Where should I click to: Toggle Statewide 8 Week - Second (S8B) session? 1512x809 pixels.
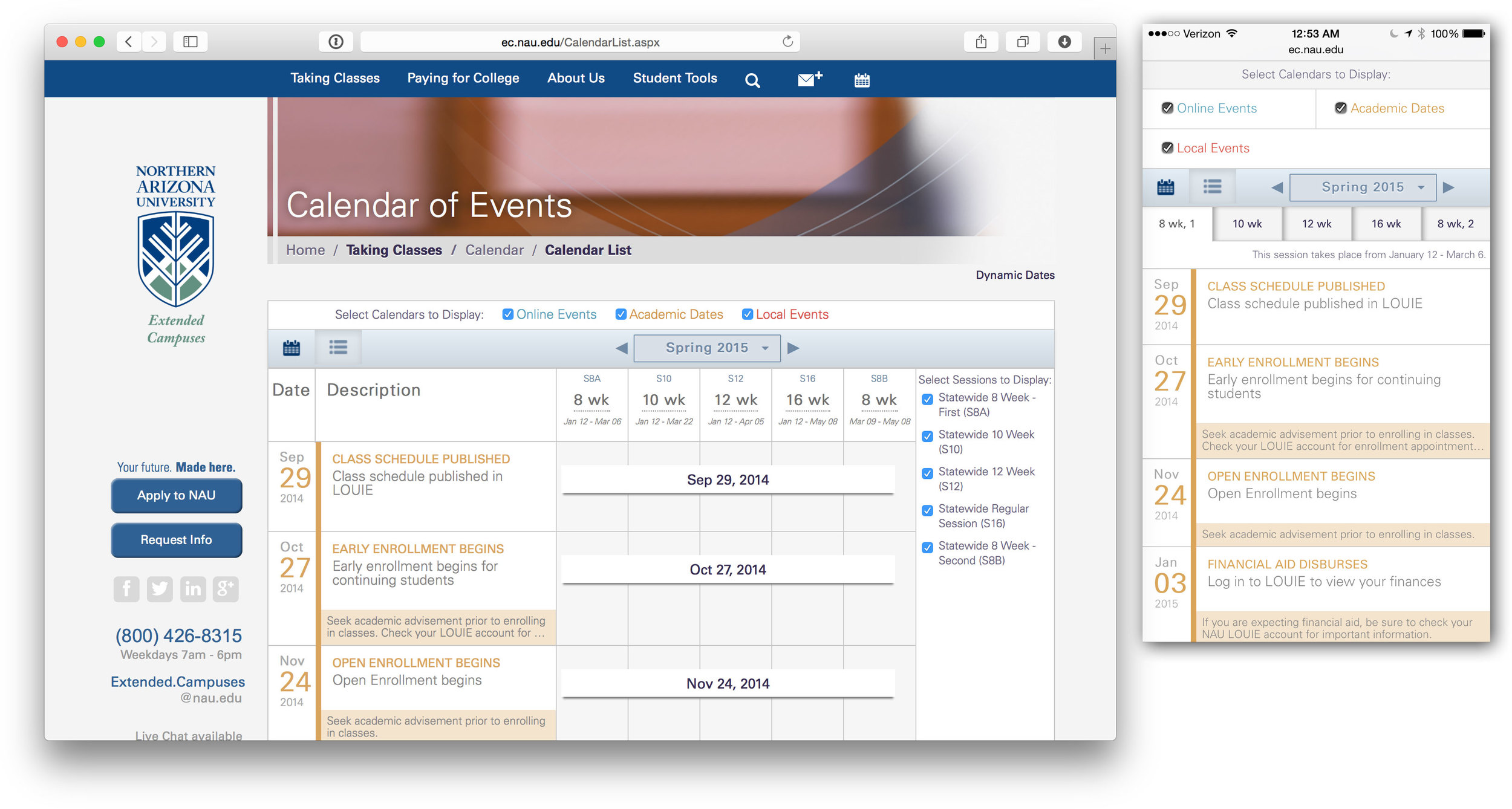(927, 547)
